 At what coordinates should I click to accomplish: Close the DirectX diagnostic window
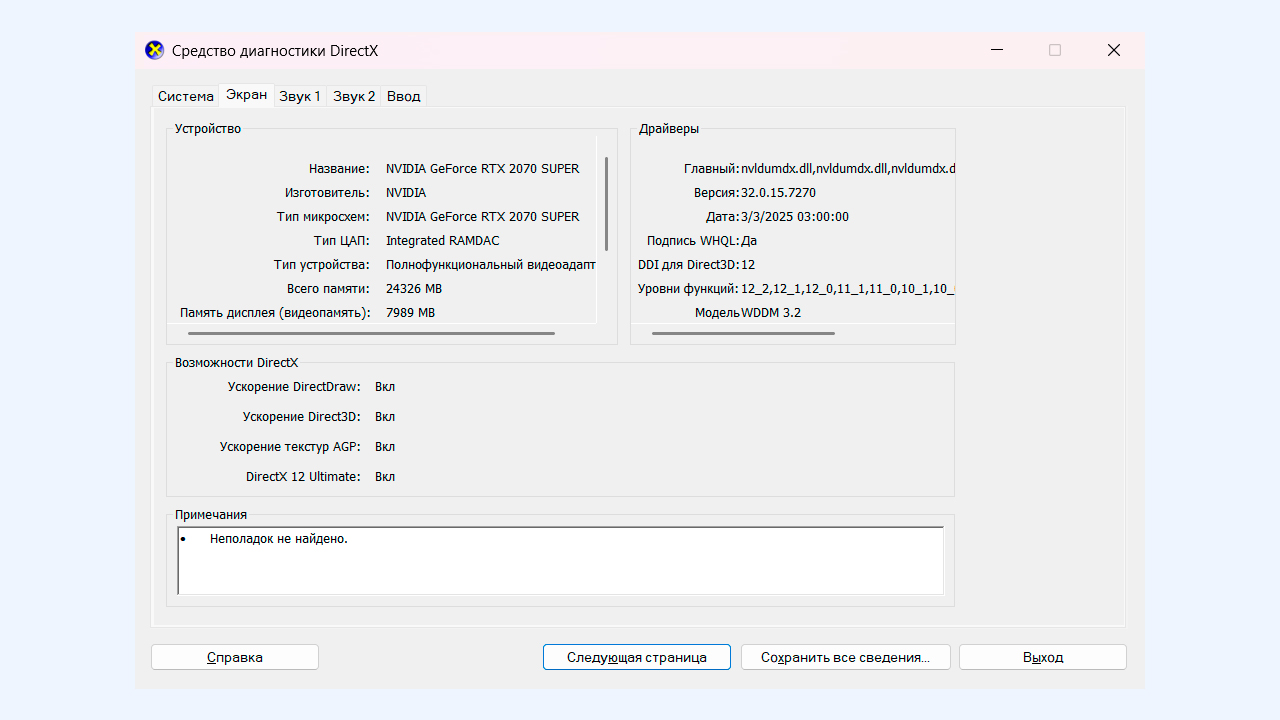tap(1113, 50)
